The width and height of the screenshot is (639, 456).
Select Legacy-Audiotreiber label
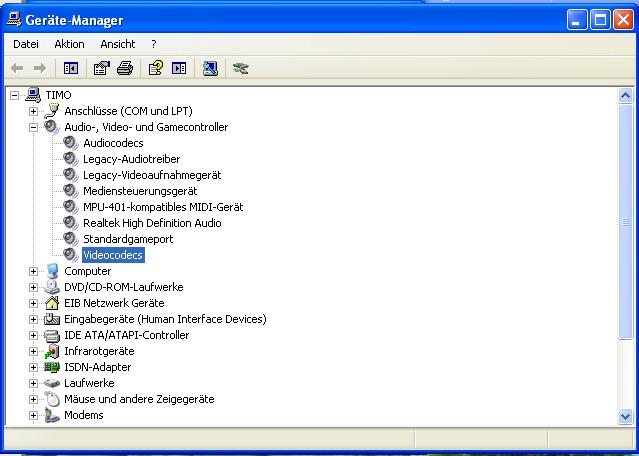click(x=131, y=159)
